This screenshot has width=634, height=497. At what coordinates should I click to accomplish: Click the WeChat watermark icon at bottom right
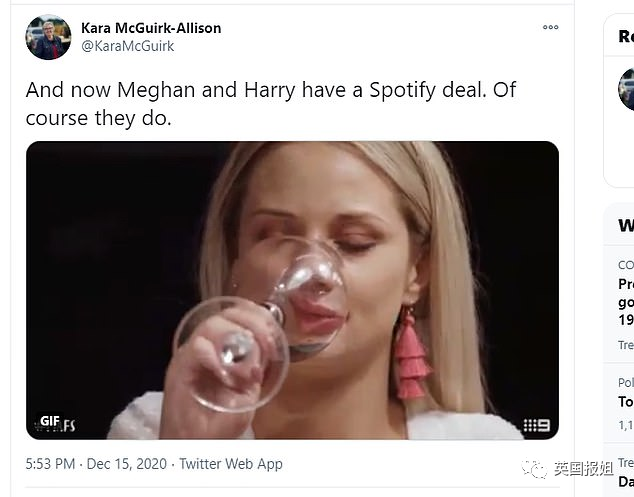[538, 469]
